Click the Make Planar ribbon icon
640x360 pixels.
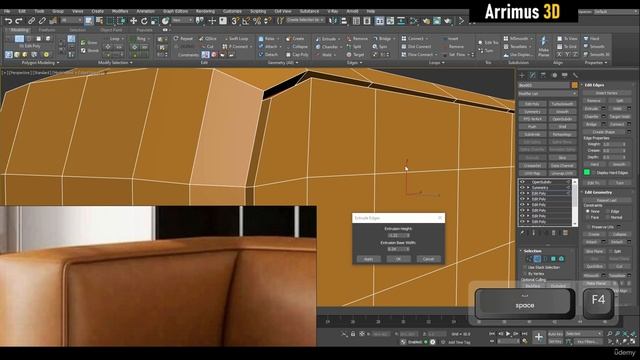543,46
